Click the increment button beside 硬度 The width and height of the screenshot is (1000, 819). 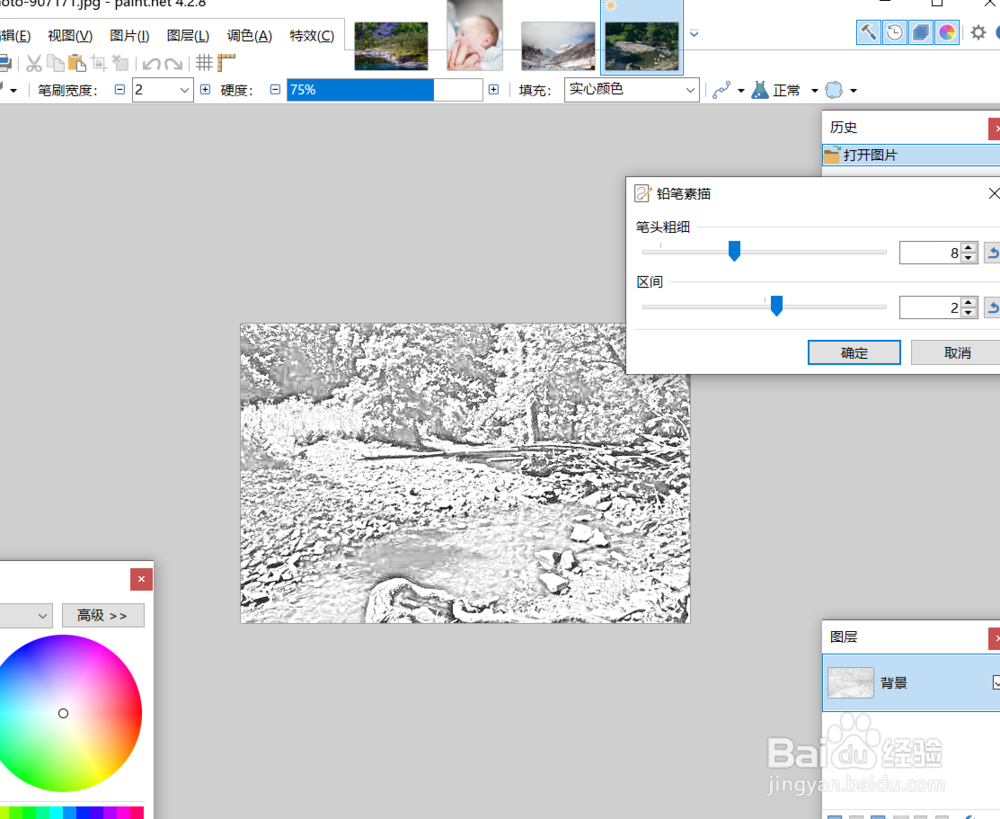[494, 89]
